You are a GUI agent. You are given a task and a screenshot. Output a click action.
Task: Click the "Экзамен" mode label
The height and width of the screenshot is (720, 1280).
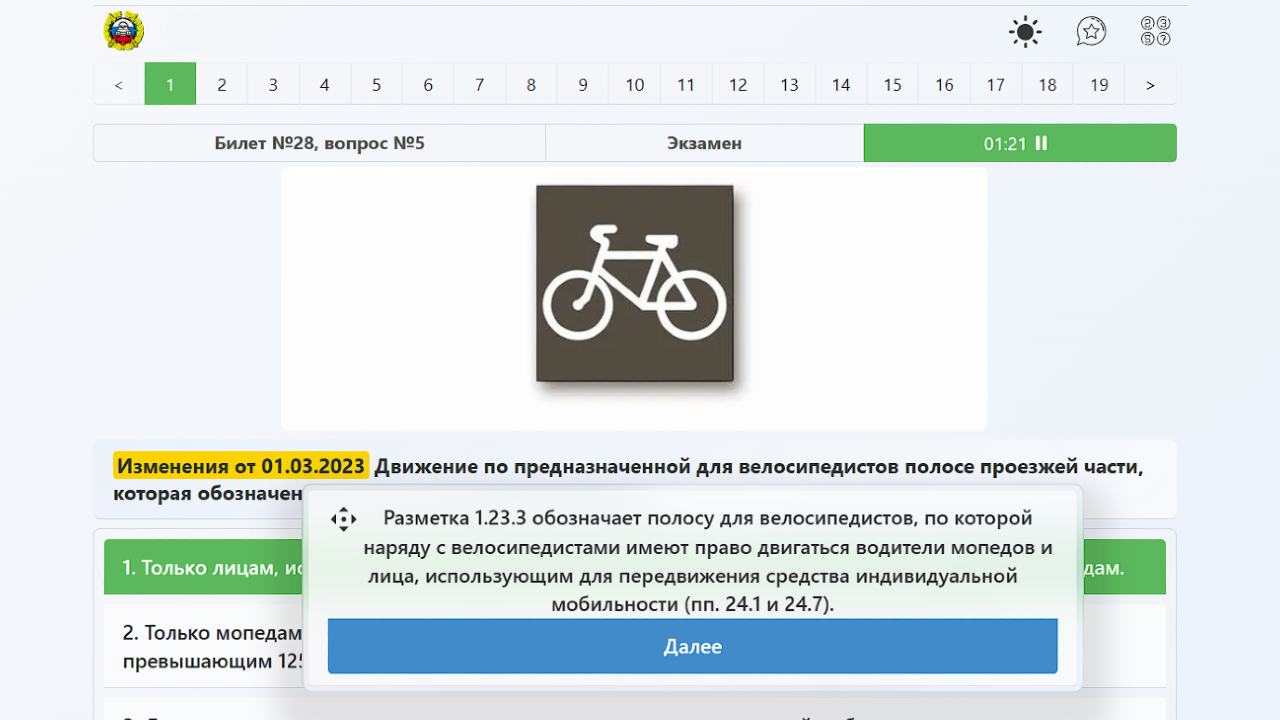tap(703, 143)
